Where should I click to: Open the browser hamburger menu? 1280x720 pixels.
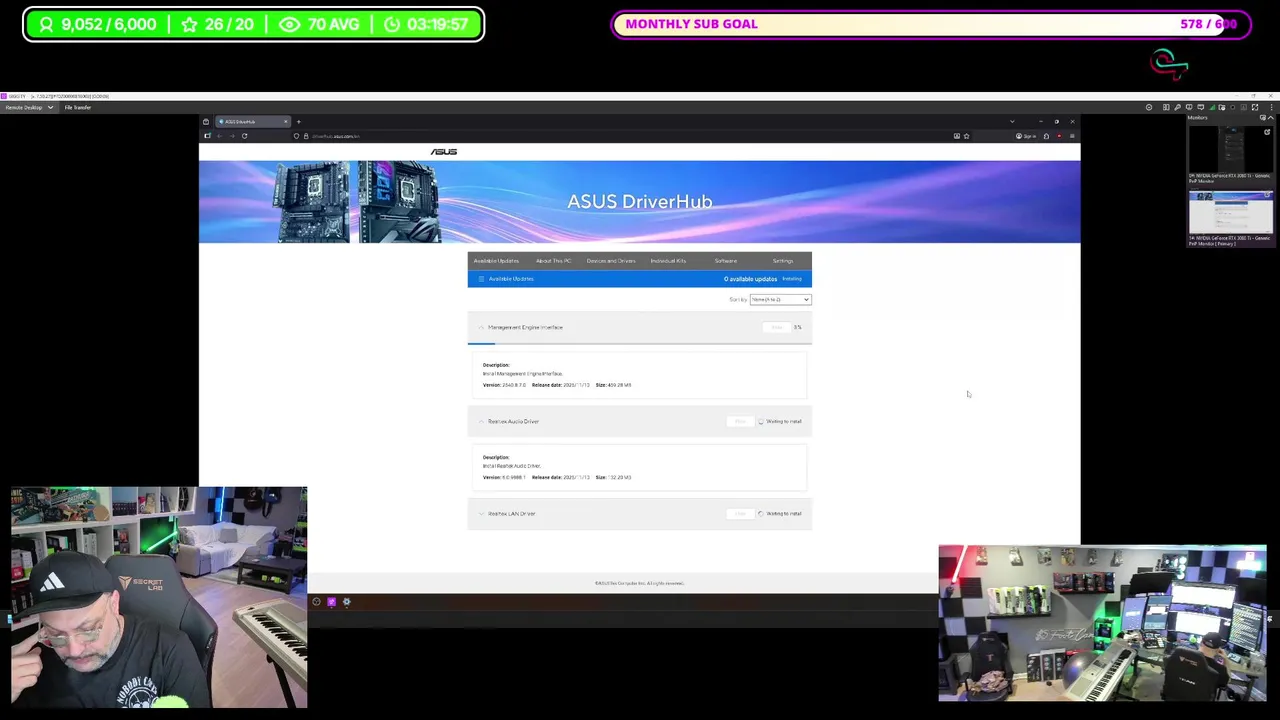click(x=1072, y=136)
